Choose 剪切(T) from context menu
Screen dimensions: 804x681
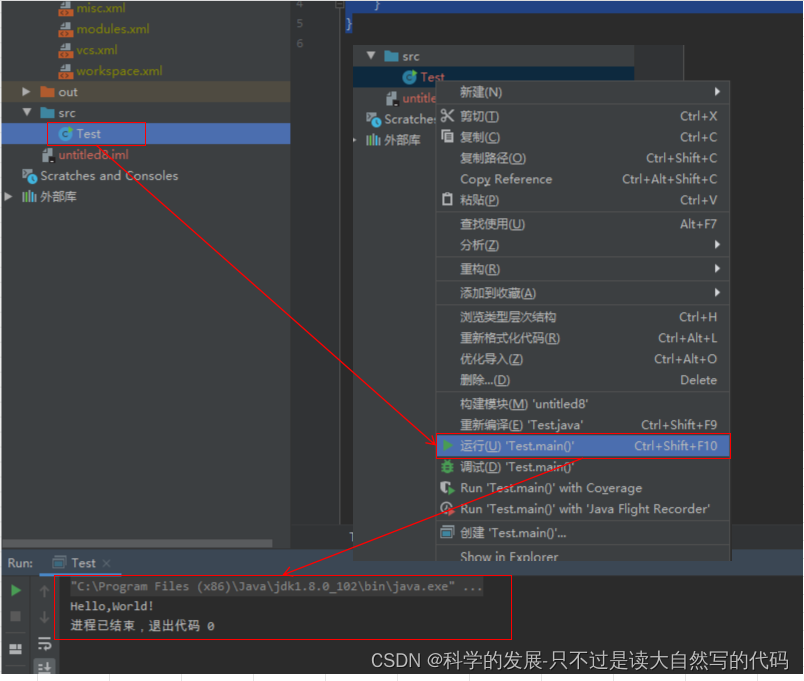coord(582,116)
